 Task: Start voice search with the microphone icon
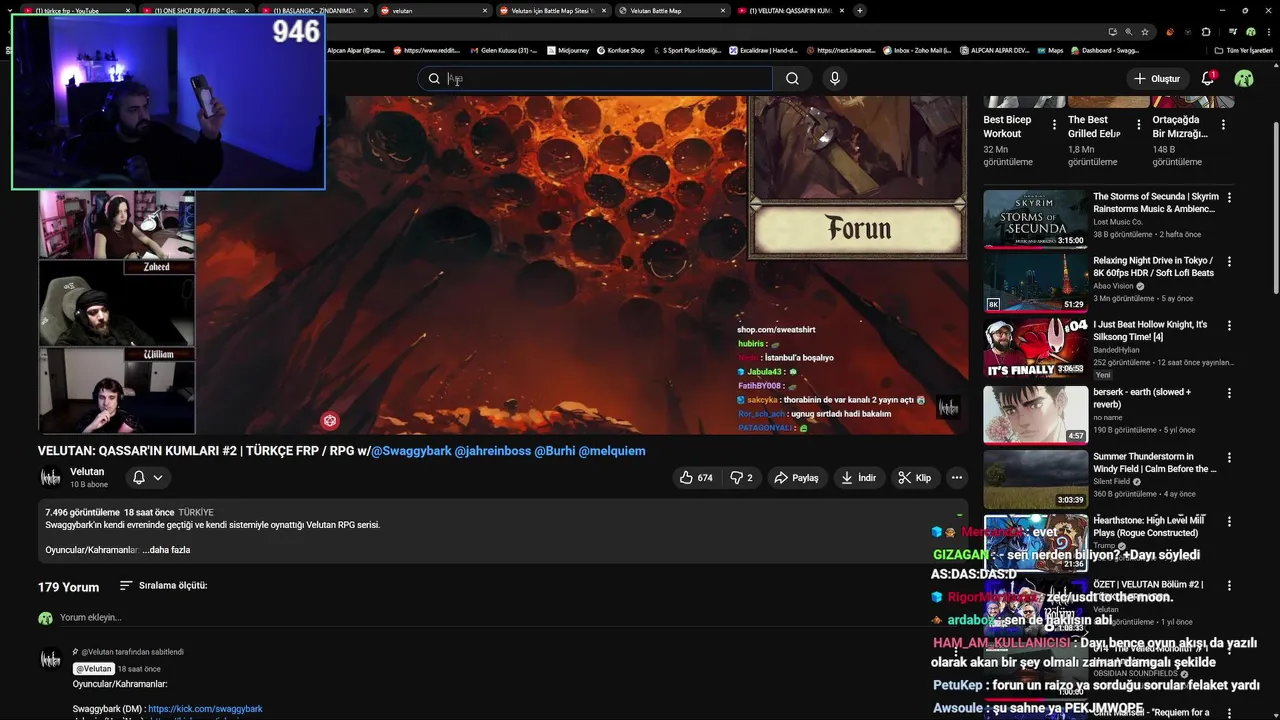835,79
